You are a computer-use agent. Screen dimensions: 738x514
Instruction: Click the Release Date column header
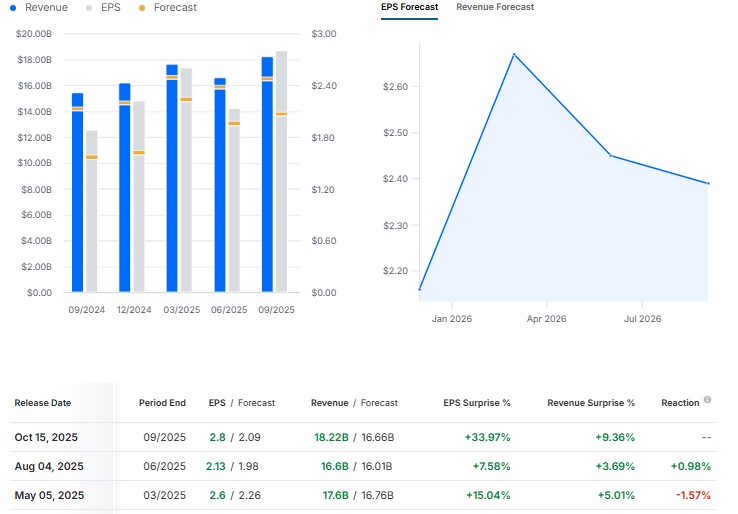(42, 403)
